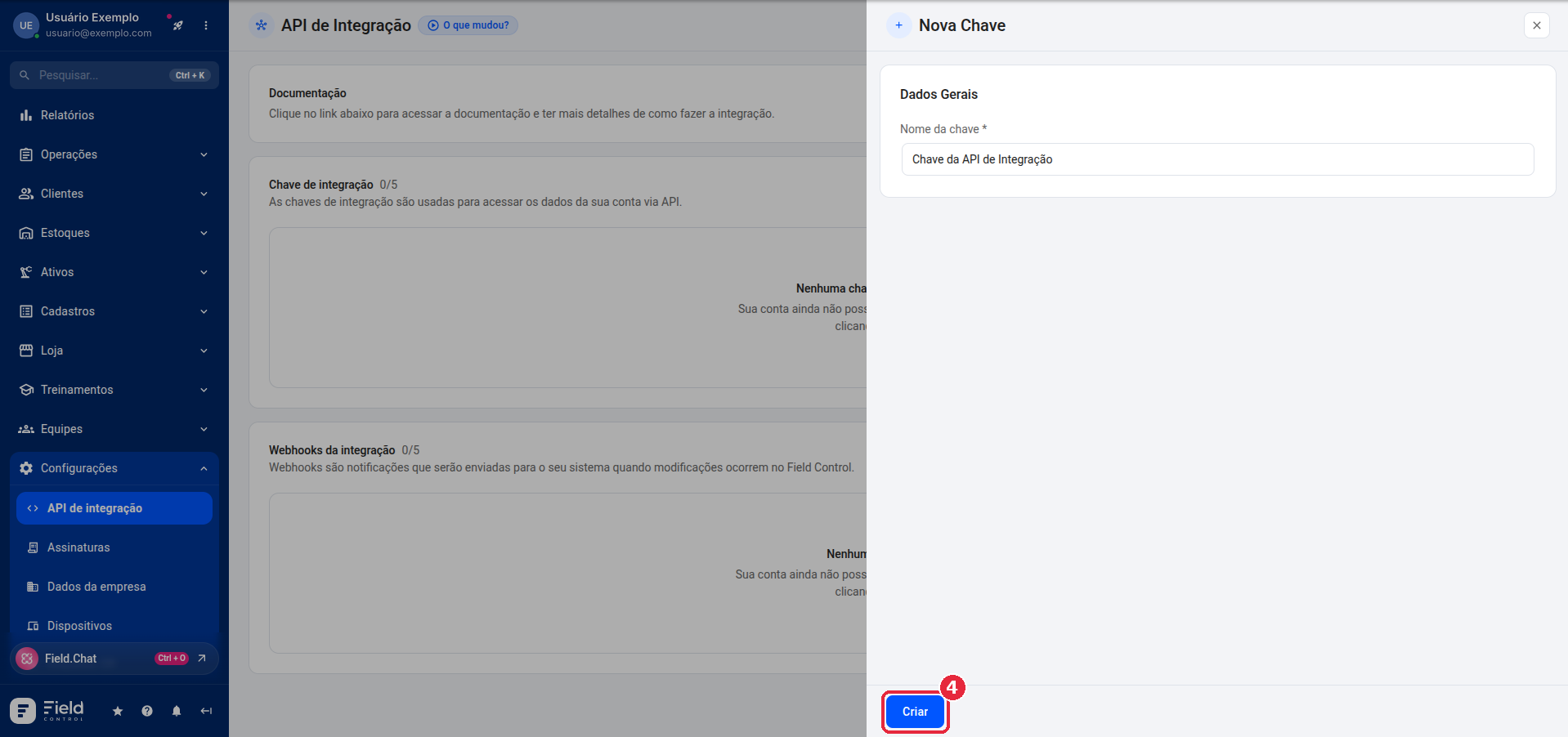Image resolution: width=1568 pixels, height=737 pixels.
Task: Close the Nova Chave panel
Action: tap(1537, 25)
